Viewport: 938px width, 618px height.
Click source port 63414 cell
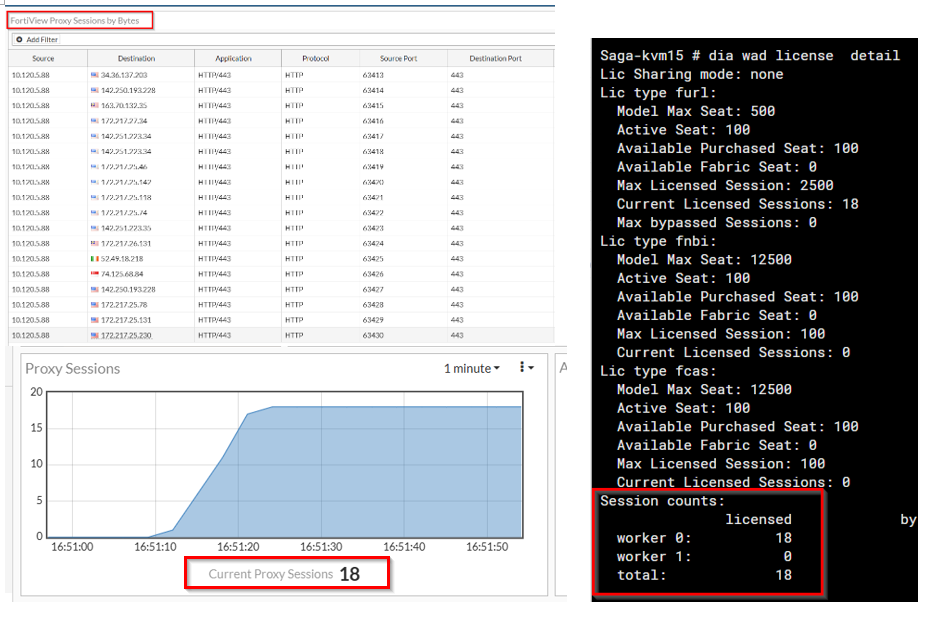pos(373,91)
